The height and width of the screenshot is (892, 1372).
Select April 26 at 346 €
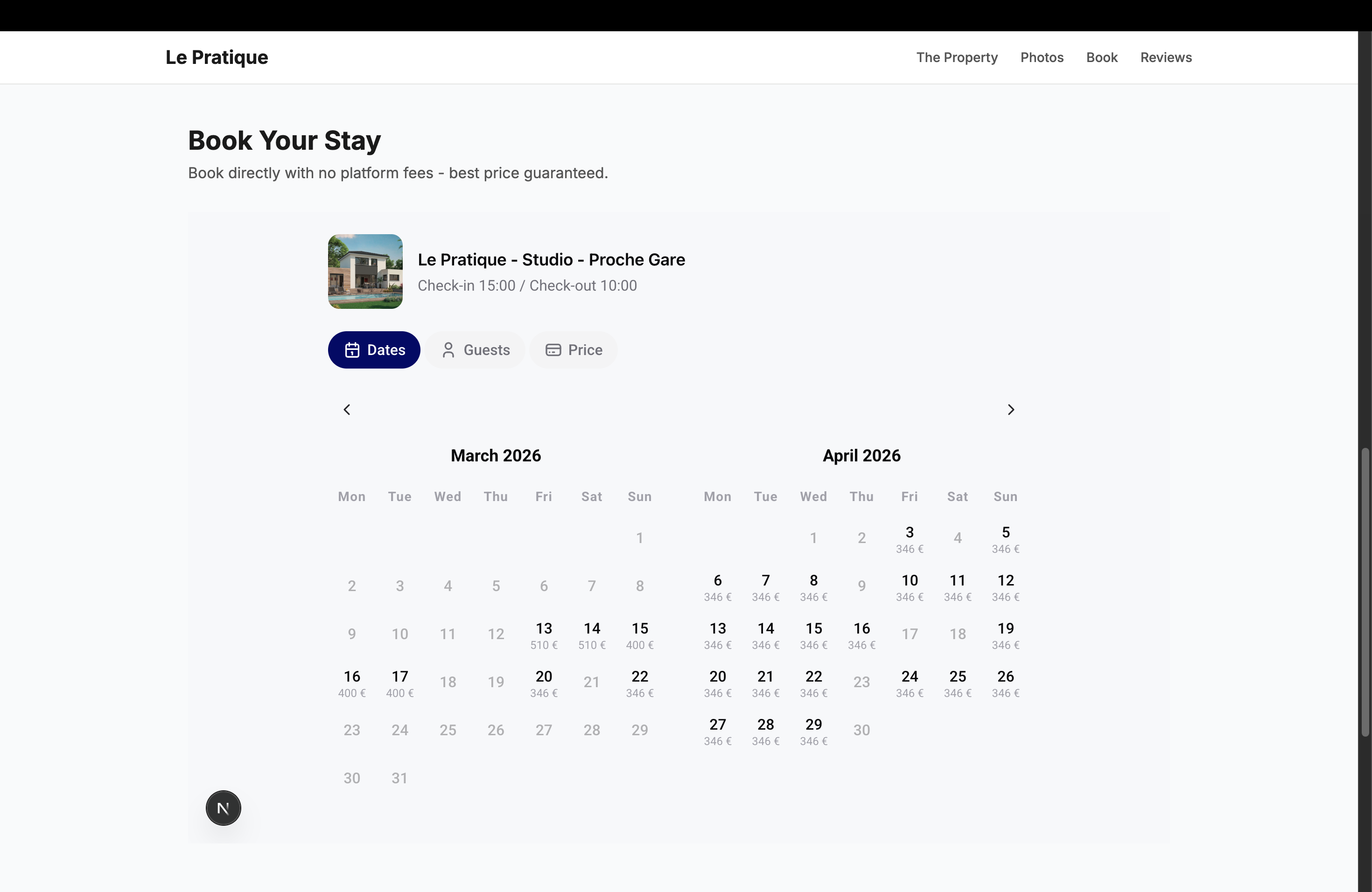click(x=1005, y=683)
